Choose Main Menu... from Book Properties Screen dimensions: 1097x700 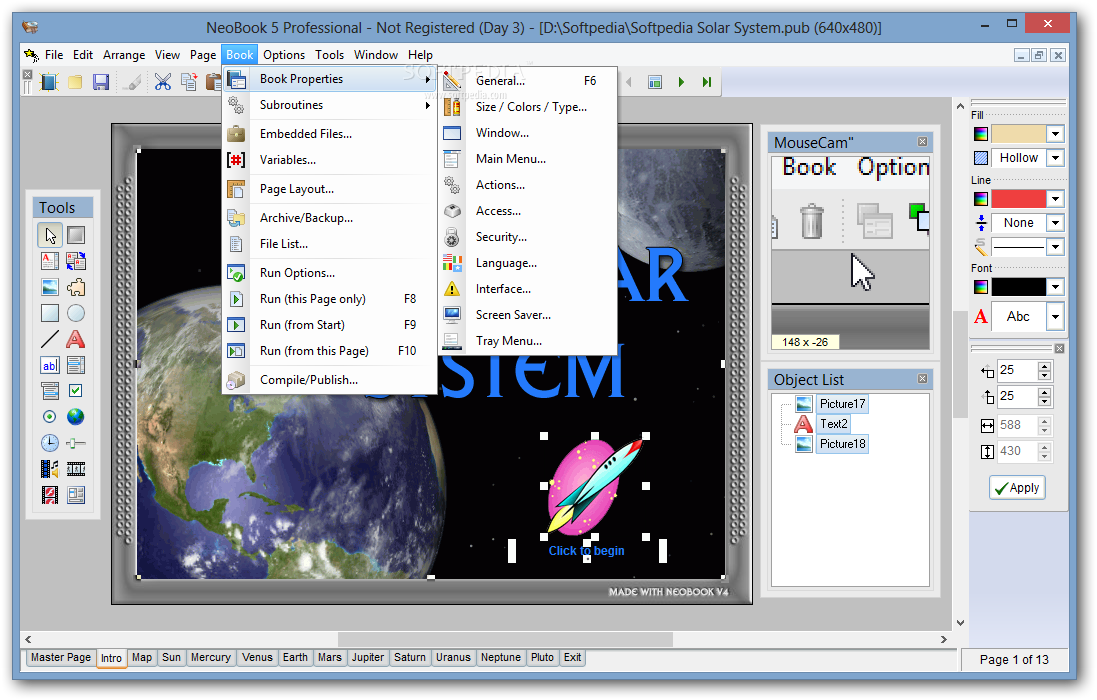pos(530,159)
